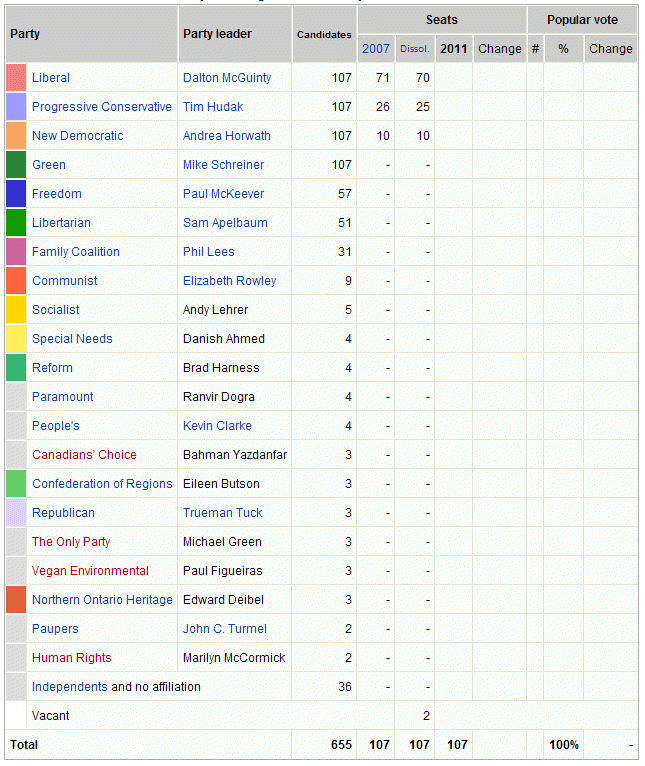
Task: Open the Vegan Environmental party link
Action: pos(90,571)
